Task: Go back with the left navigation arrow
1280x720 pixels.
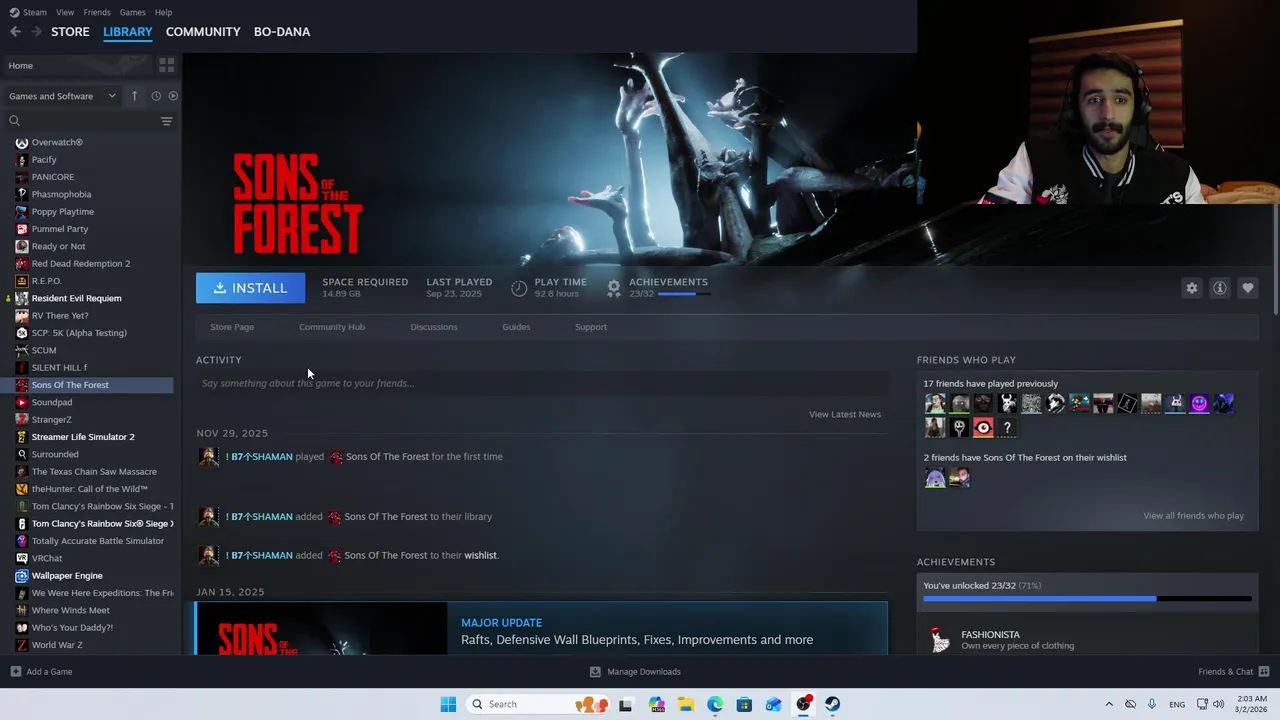Action: (x=15, y=32)
